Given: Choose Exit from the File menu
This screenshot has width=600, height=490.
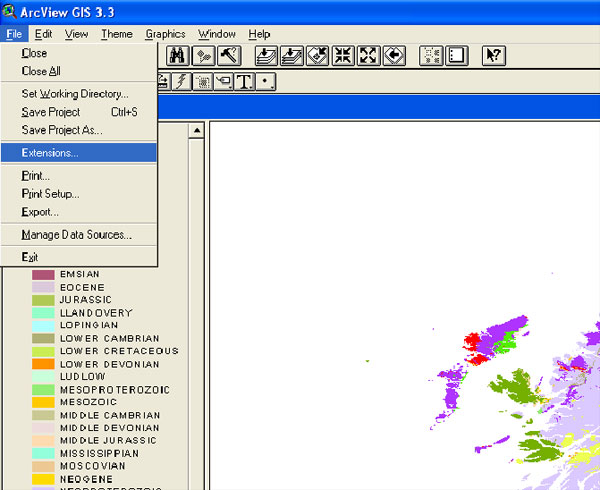Looking at the screenshot, I should pos(79,257).
